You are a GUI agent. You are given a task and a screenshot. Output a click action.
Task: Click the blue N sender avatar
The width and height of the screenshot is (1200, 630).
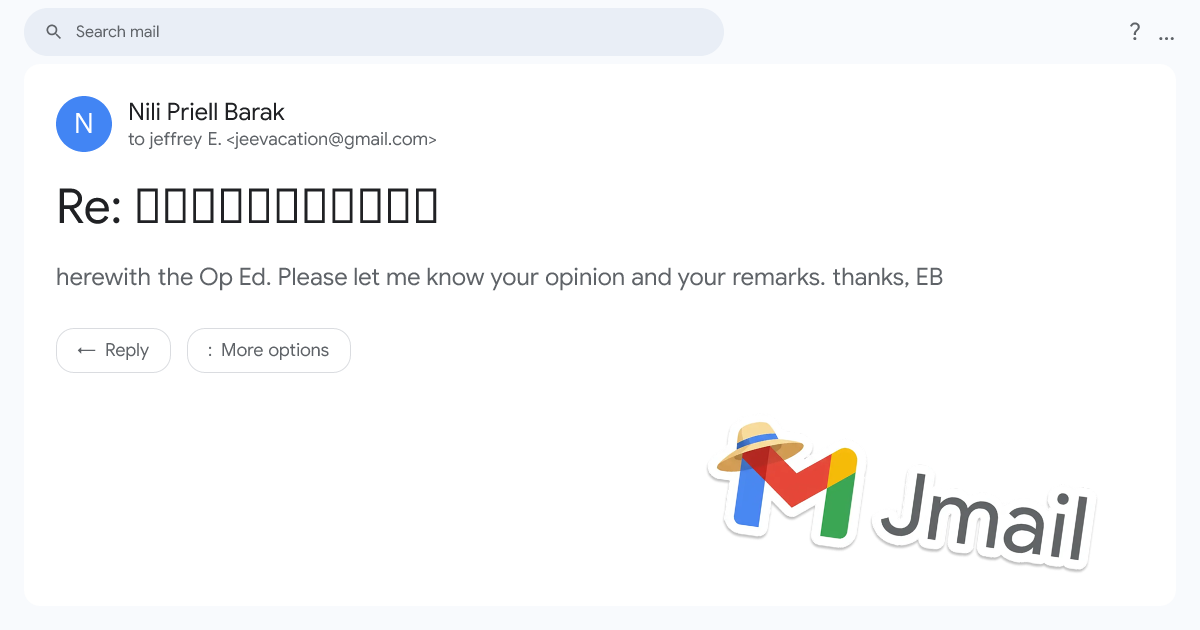point(84,124)
